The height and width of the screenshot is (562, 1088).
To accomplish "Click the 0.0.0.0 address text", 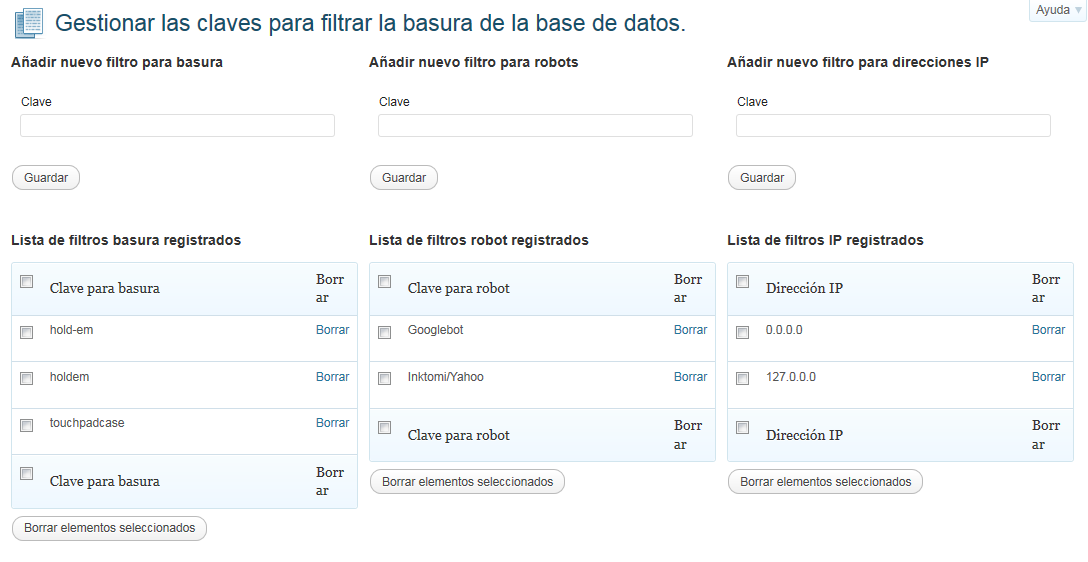I will 784,330.
